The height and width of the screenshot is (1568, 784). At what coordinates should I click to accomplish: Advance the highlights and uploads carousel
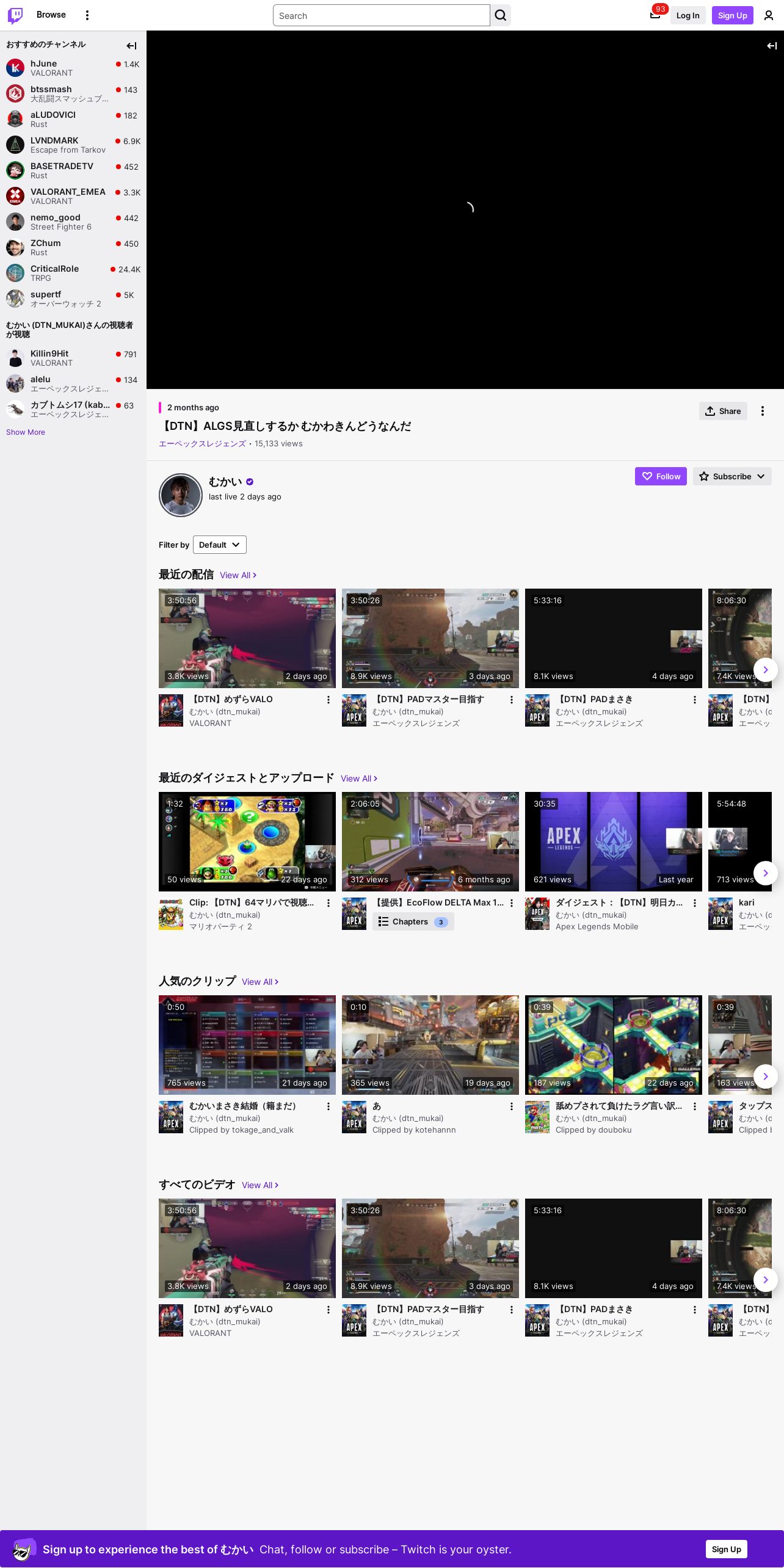click(766, 873)
